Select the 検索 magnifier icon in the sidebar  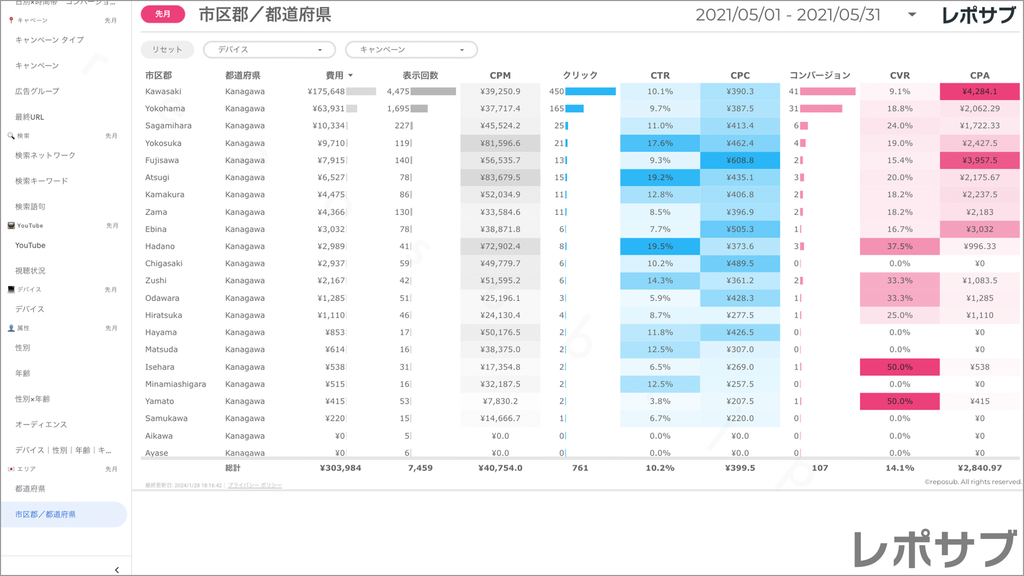click(x=9, y=137)
